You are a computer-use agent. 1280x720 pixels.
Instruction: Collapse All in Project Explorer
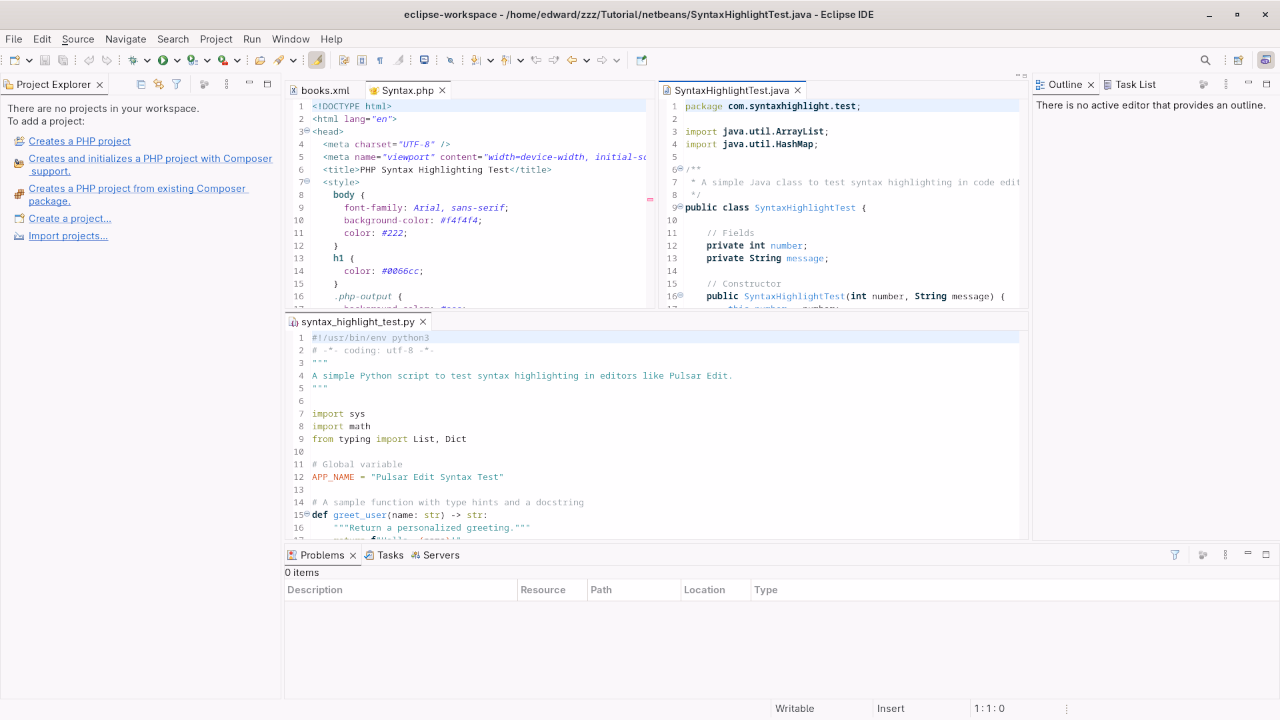click(x=141, y=84)
